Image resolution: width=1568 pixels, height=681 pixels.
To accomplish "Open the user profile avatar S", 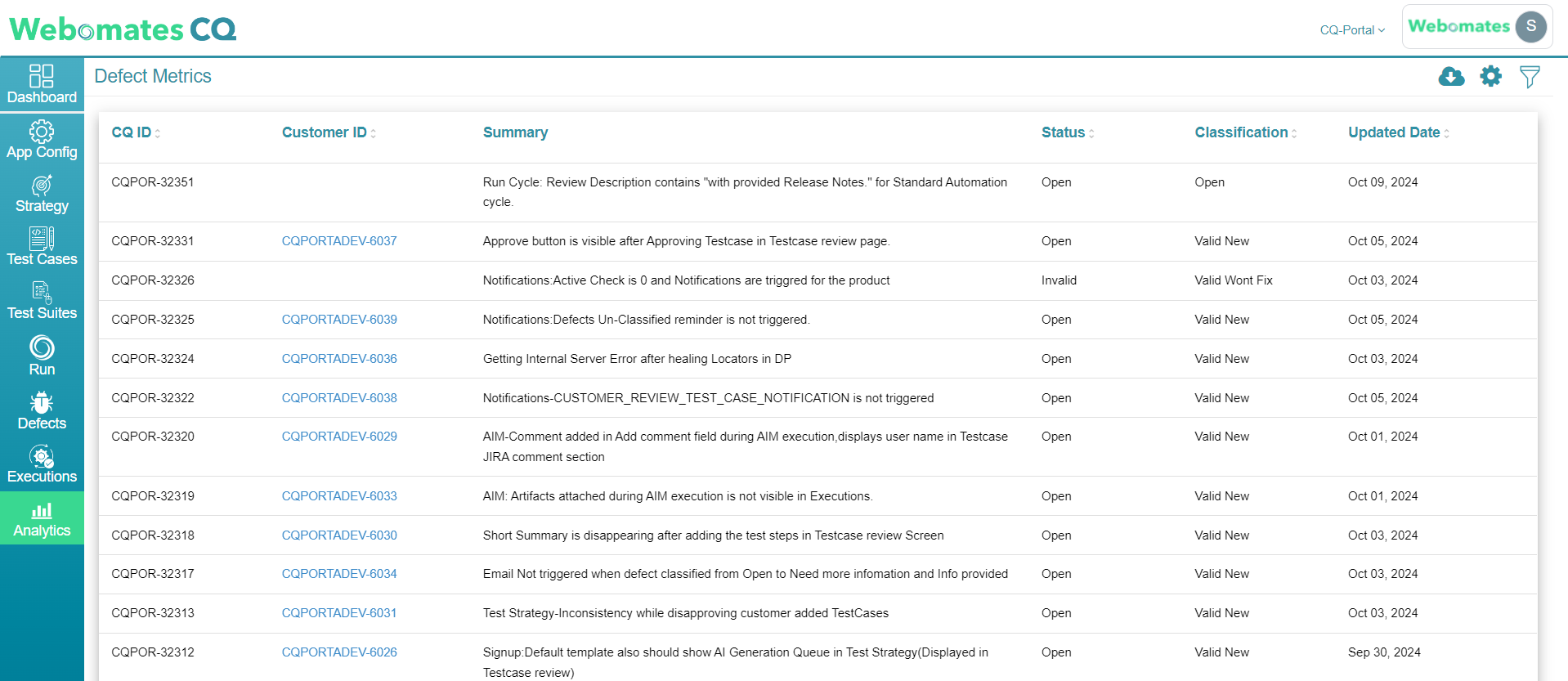I will [x=1530, y=26].
